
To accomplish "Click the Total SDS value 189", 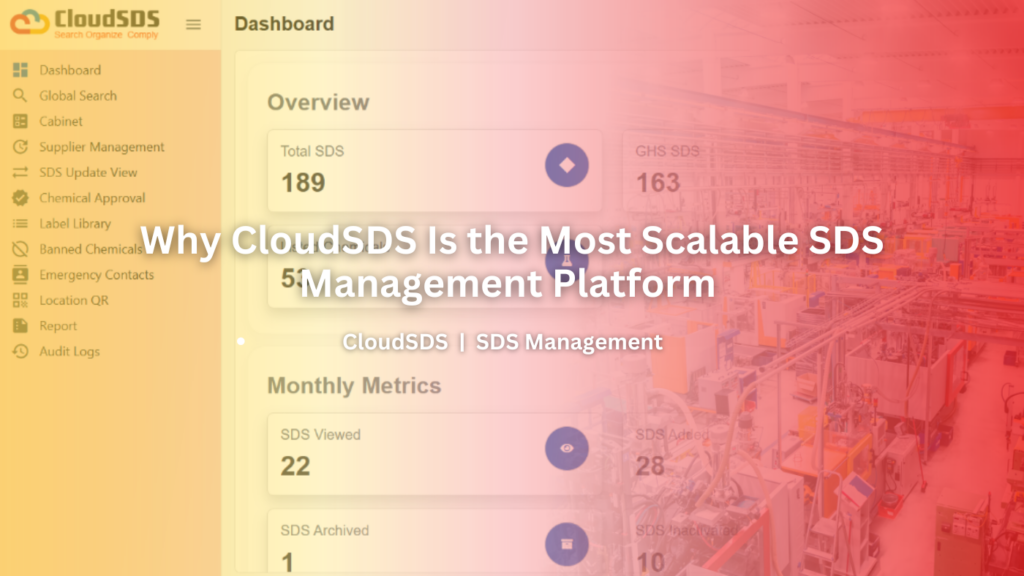I will [303, 183].
